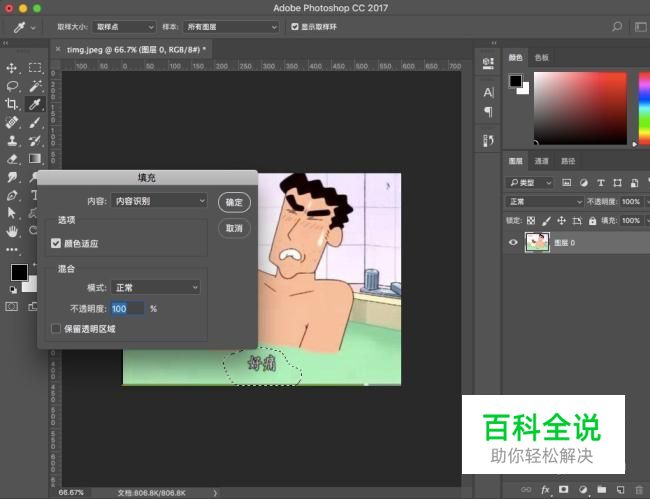Image resolution: width=650 pixels, height=499 pixels.
Task: Toggle adjustment layer filter
Action: pos(584,183)
